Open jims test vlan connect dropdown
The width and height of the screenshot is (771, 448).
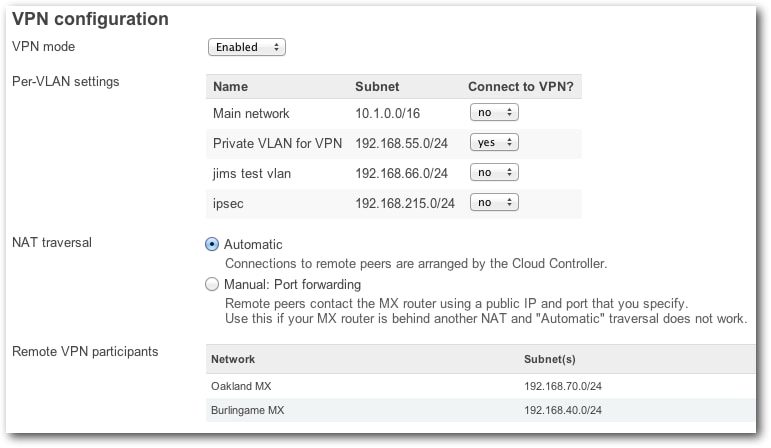494,173
